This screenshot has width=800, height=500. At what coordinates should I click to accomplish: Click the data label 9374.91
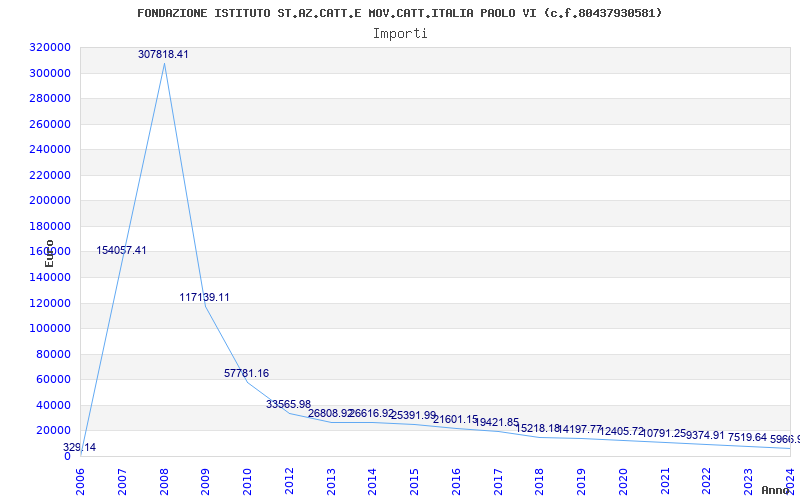706,435
